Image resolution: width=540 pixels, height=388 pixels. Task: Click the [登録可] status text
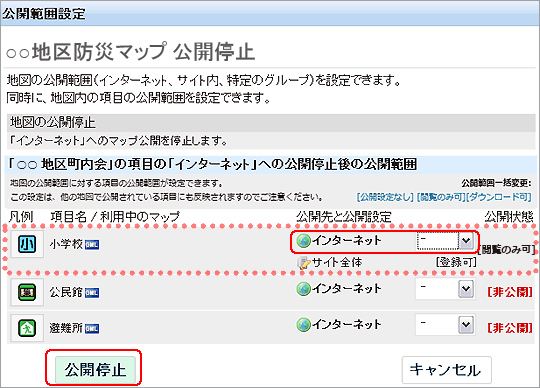(x=456, y=263)
